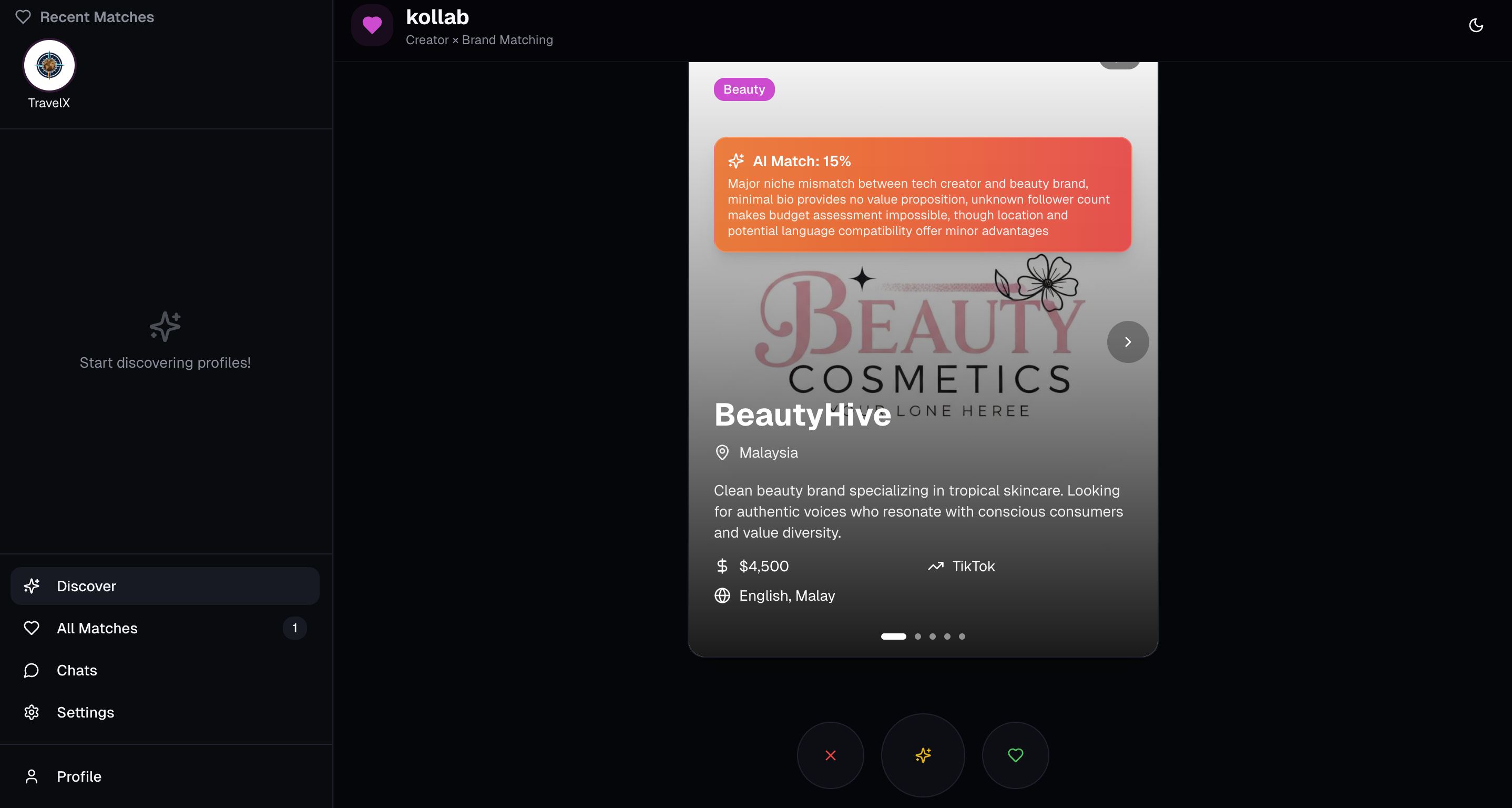
Task: Click the TikTok trending arrow icon
Action: click(936, 566)
